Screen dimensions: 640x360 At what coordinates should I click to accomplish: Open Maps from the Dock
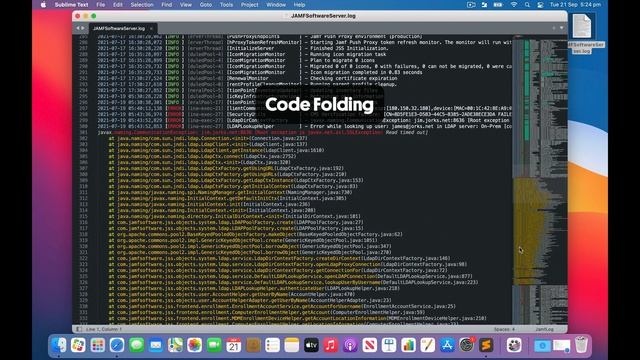175,345
